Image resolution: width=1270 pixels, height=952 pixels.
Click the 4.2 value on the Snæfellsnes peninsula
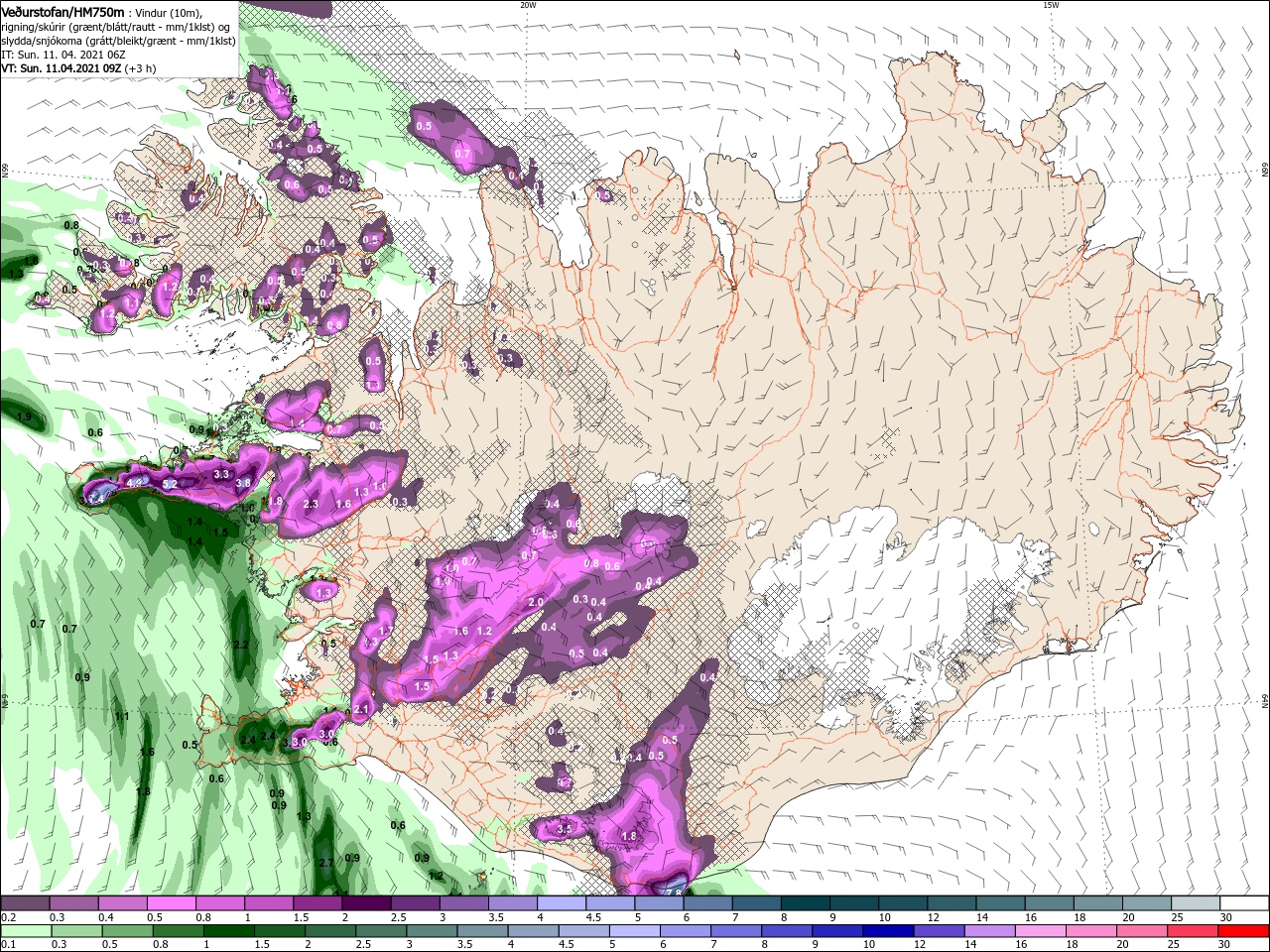(x=137, y=482)
